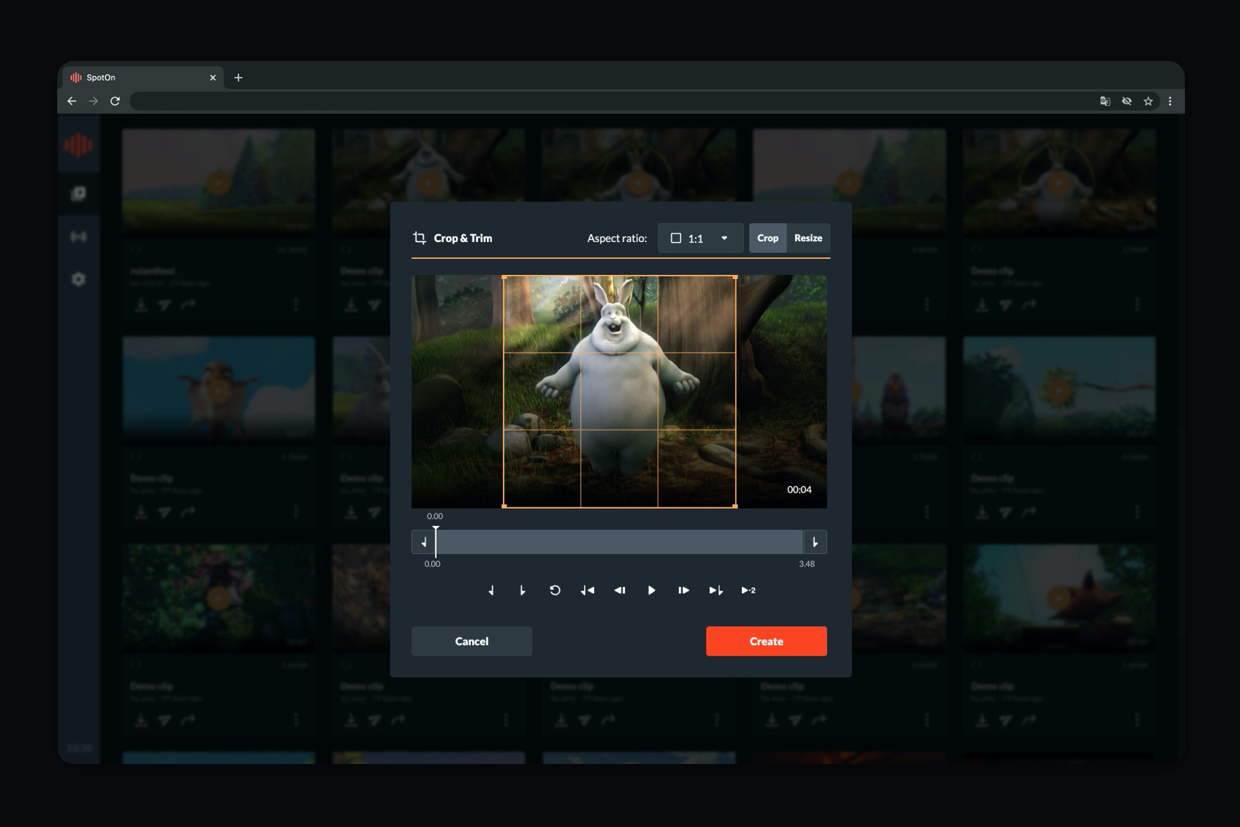Switch to Crop mode
Image resolution: width=1240 pixels, height=827 pixels.
[767, 238]
